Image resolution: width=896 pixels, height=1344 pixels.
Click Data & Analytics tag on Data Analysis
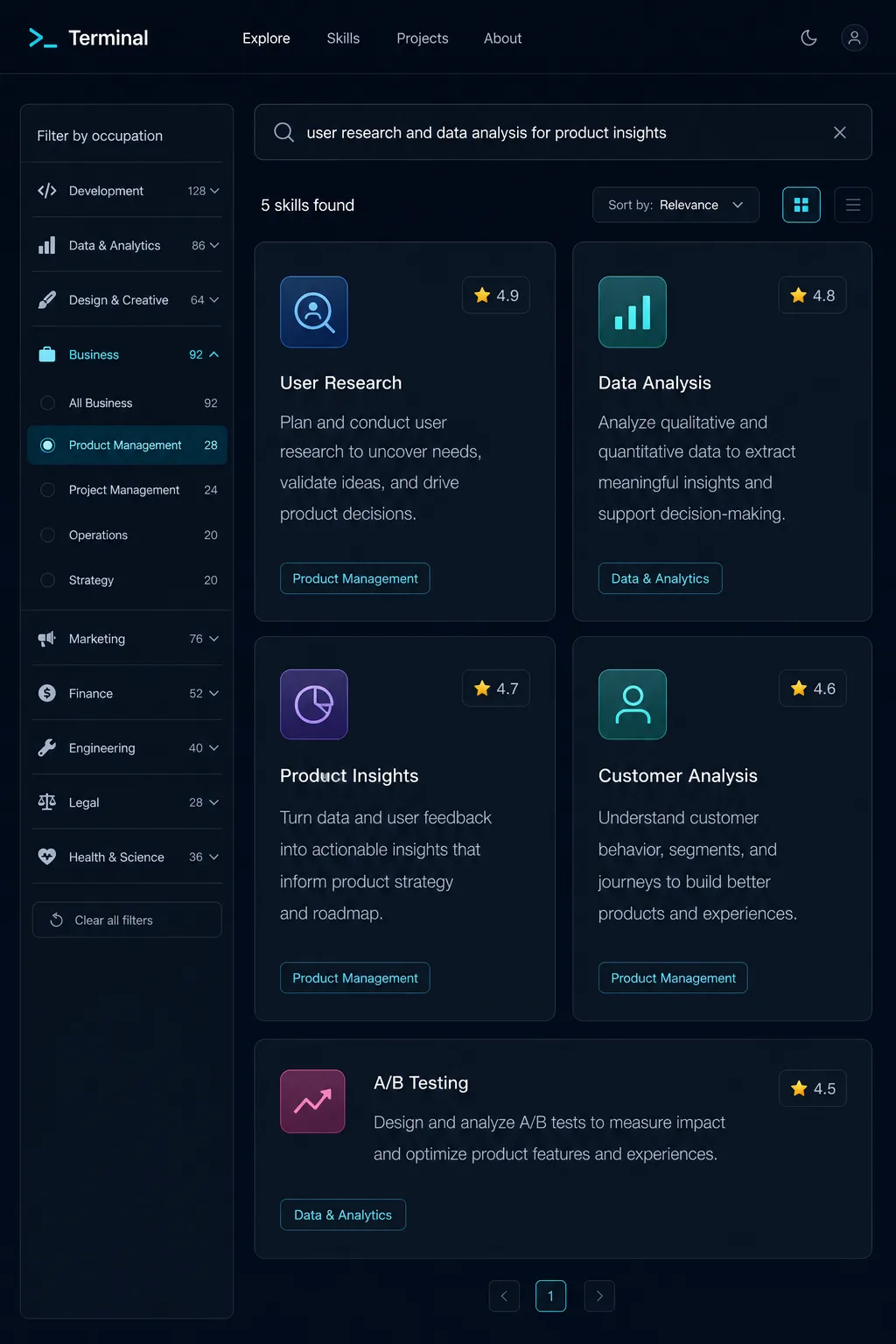coord(660,578)
